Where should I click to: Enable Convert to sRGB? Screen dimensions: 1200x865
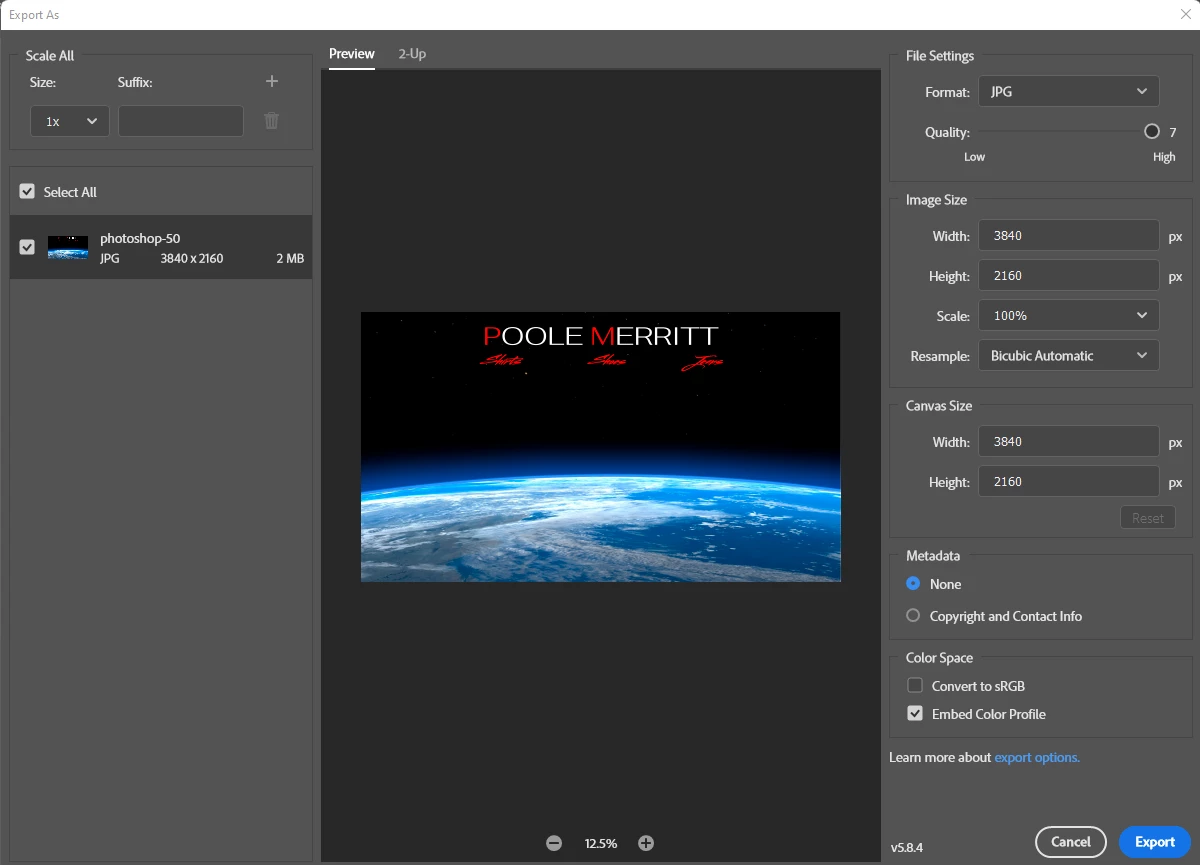click(x=914, y=685)
